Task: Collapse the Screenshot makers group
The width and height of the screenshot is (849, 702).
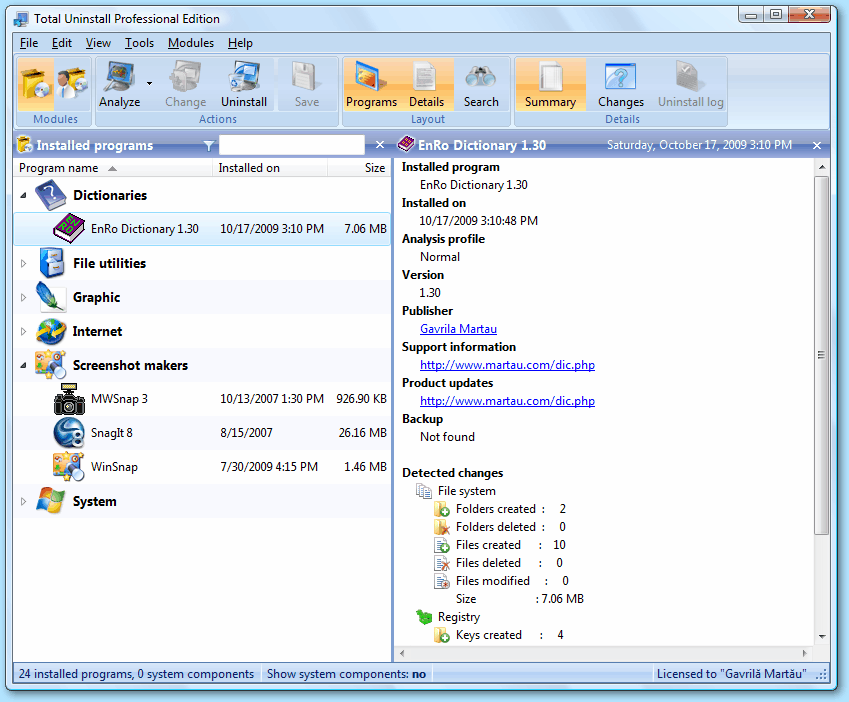Action: 24,366
